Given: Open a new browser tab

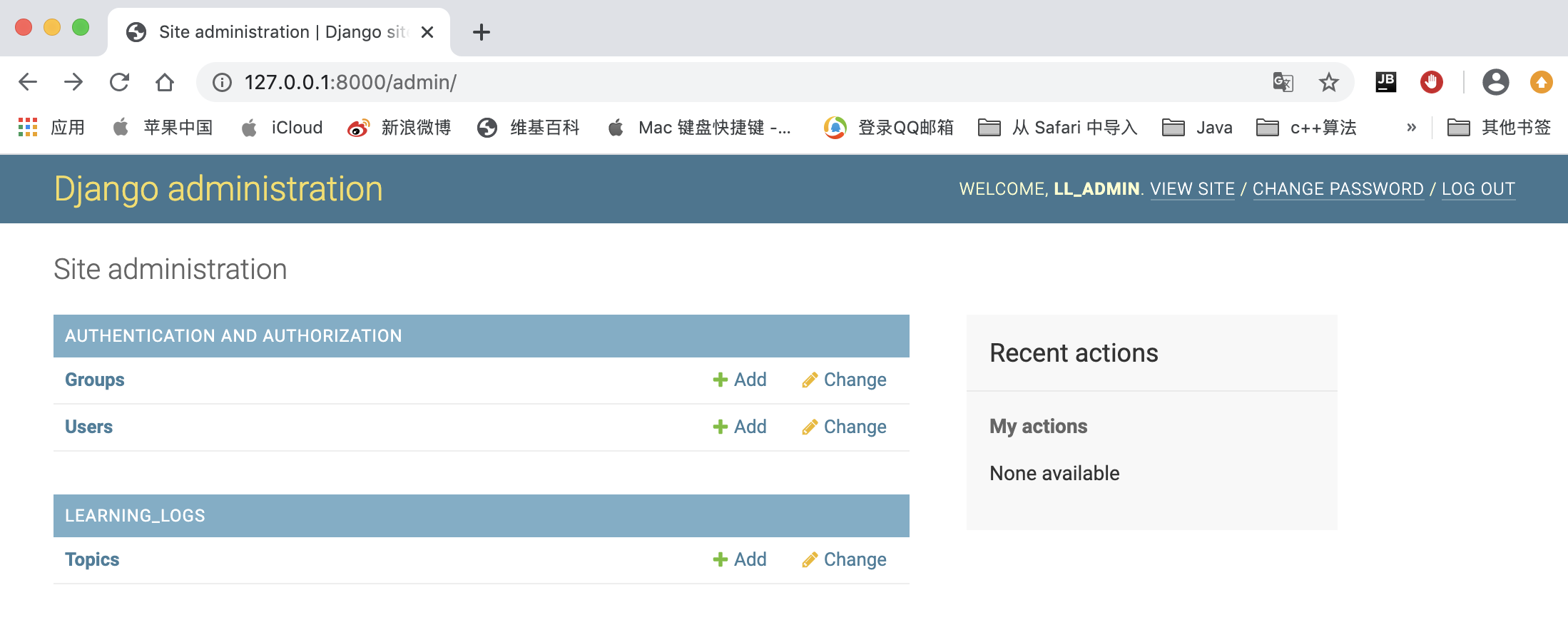Looking at the screenshot, I should [x=482, y=32].
